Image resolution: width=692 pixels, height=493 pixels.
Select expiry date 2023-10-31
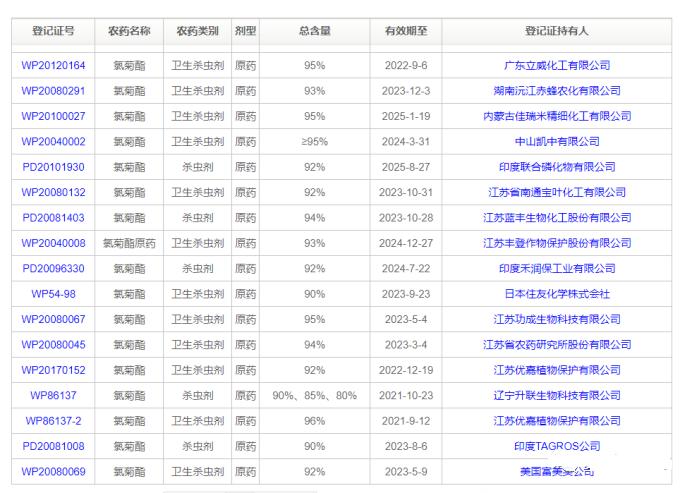(x=406, y=192)
